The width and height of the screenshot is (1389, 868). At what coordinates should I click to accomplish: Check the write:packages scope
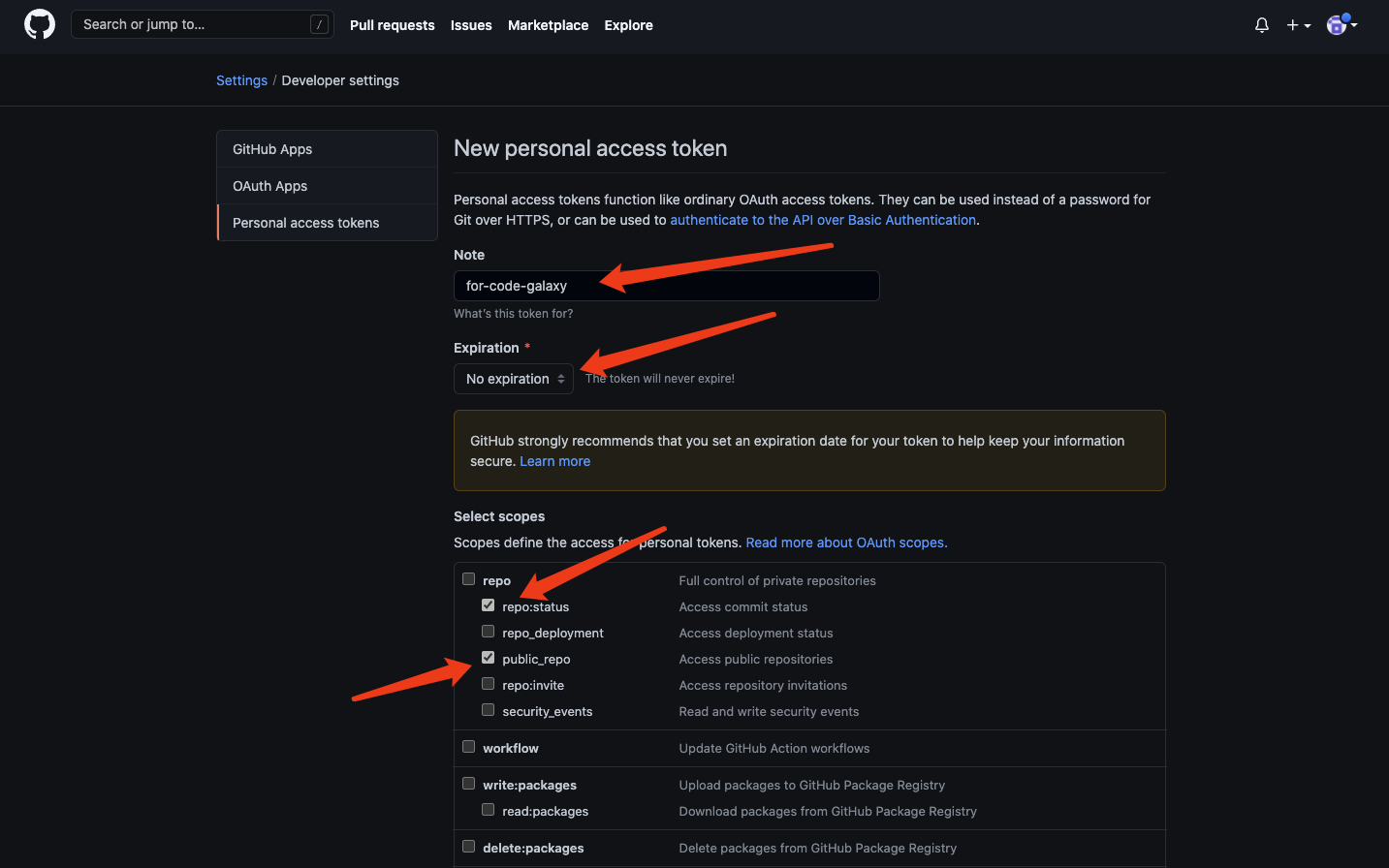(469, 784)
